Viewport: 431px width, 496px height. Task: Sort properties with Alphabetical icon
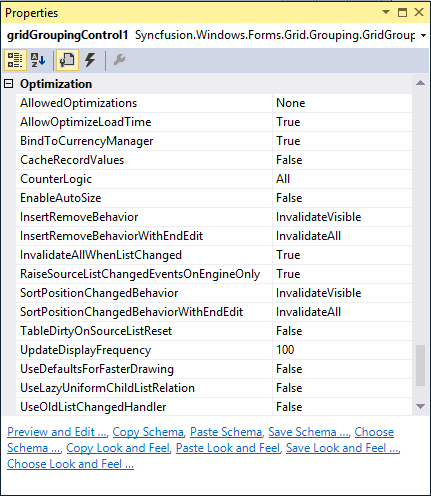click(38, 60)
